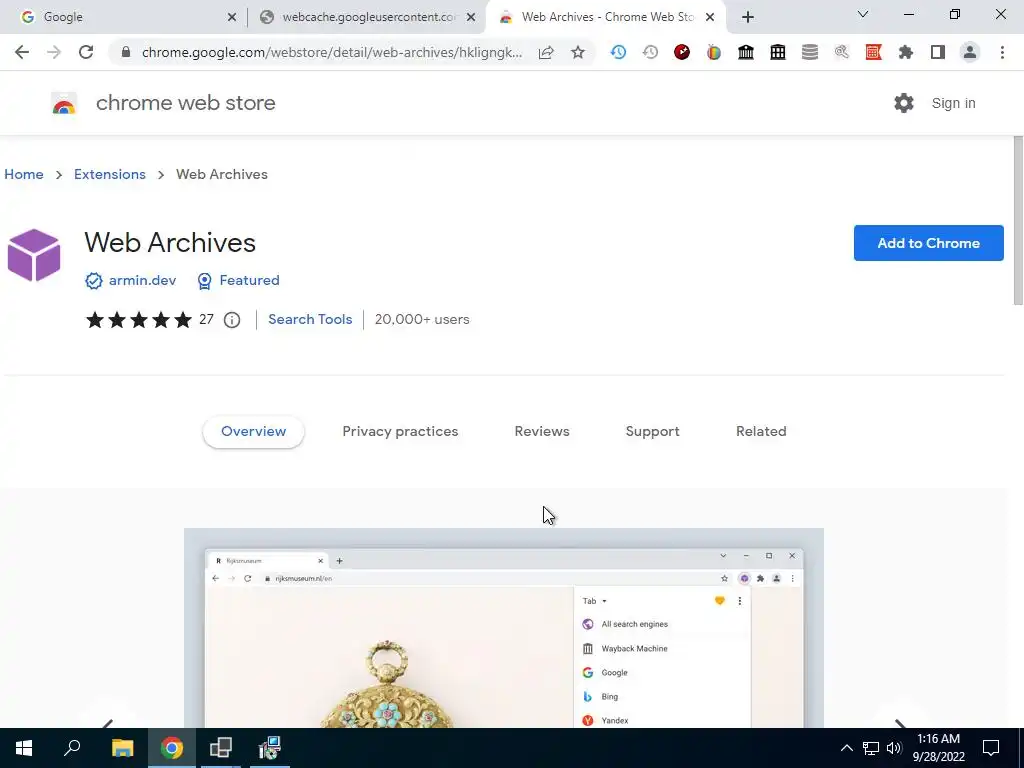1024x768 pixels.
Task: Select the Overview tab
Action: (x=253, y=431)
